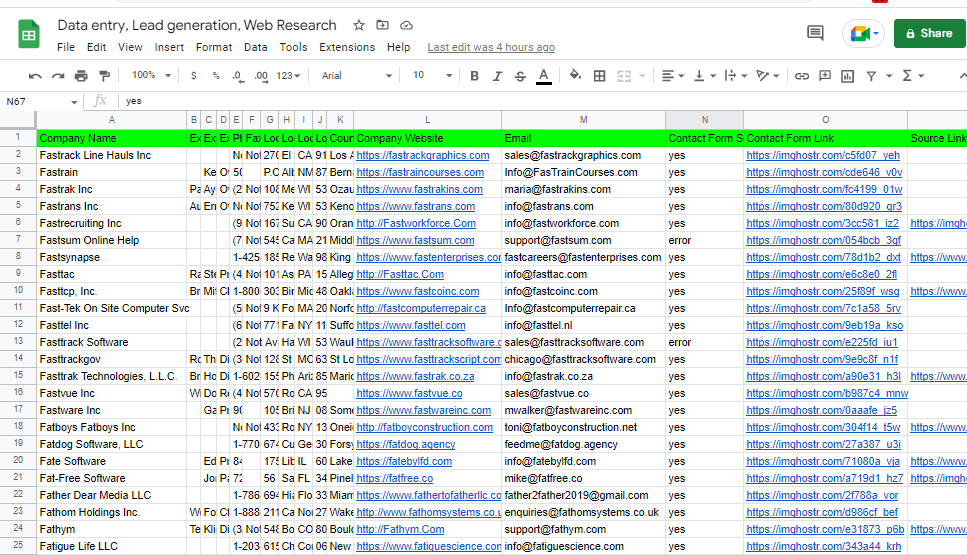This screenshot has width=967, height=555.
Task: Click the Insert link icon
Action: pos(801,76)
